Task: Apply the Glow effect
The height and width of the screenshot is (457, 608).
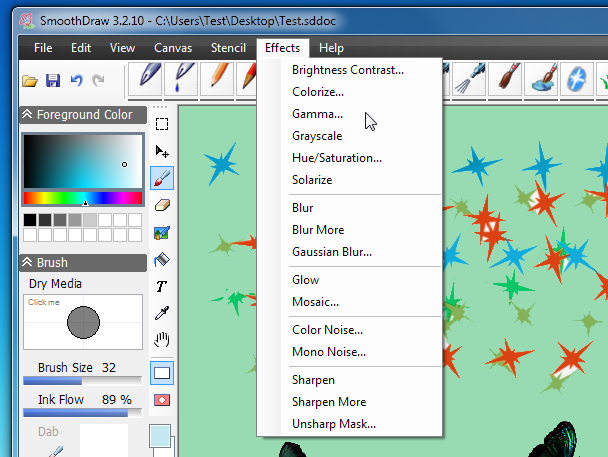Action: [x=306, y=280]
